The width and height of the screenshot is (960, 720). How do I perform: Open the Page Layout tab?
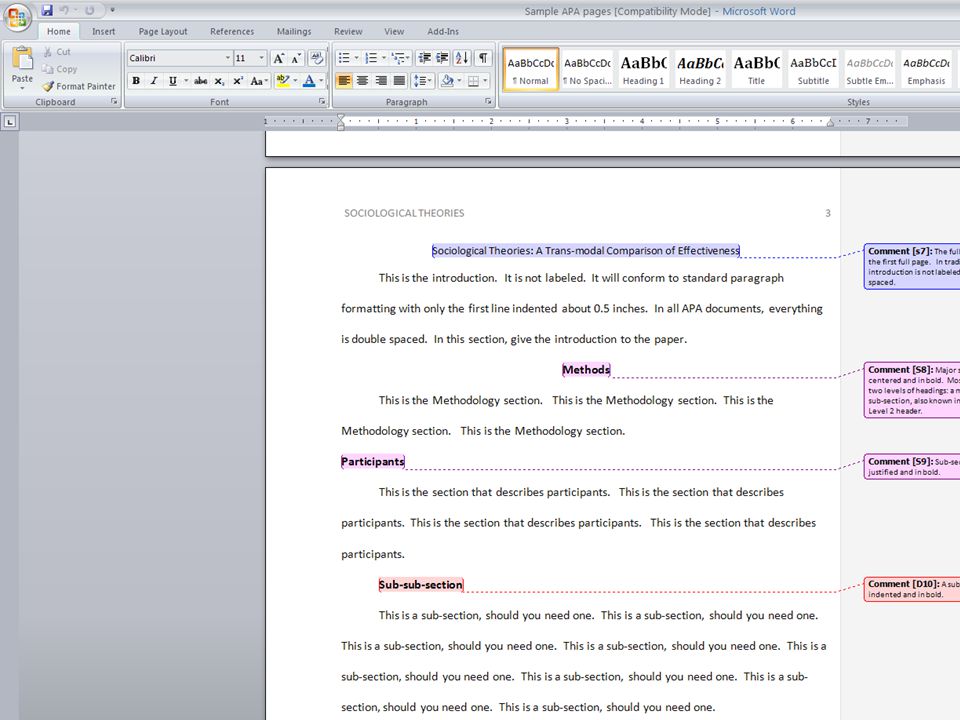[x=163, y=31]
